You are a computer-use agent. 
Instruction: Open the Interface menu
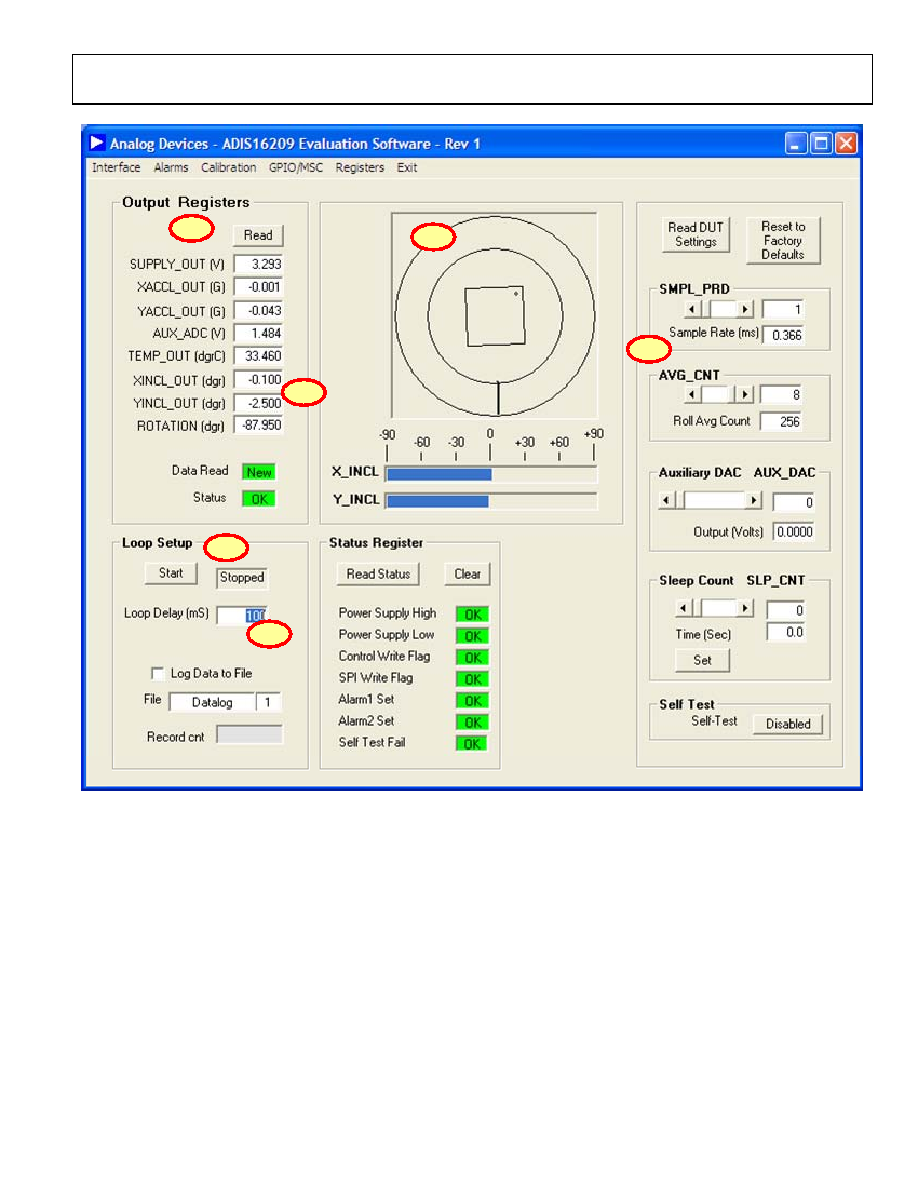116,167
